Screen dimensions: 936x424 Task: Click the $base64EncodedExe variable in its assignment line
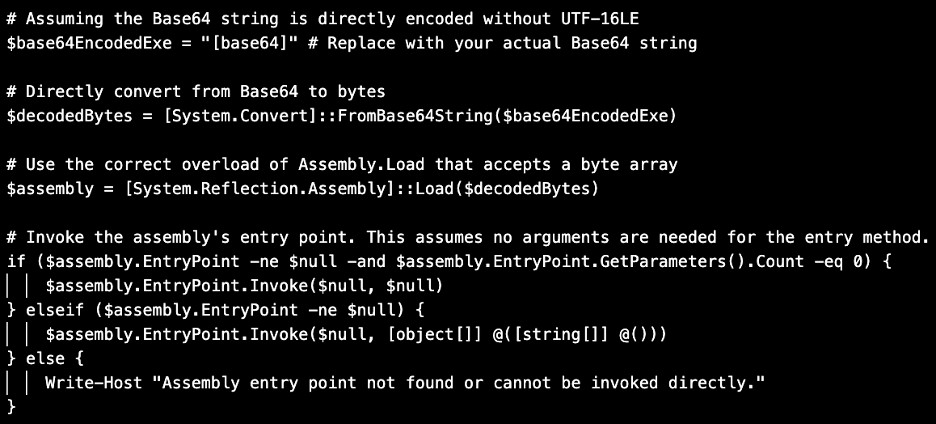tap(90, 44)
